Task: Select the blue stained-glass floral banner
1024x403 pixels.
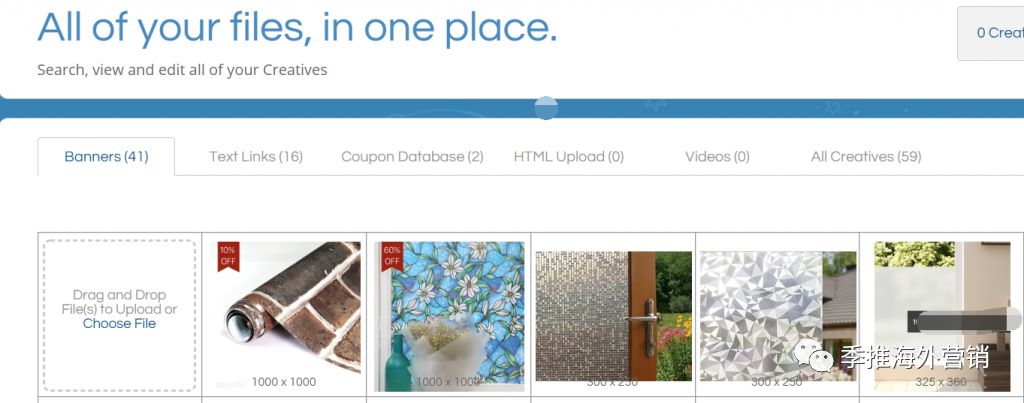Action: tap(449, 315)
